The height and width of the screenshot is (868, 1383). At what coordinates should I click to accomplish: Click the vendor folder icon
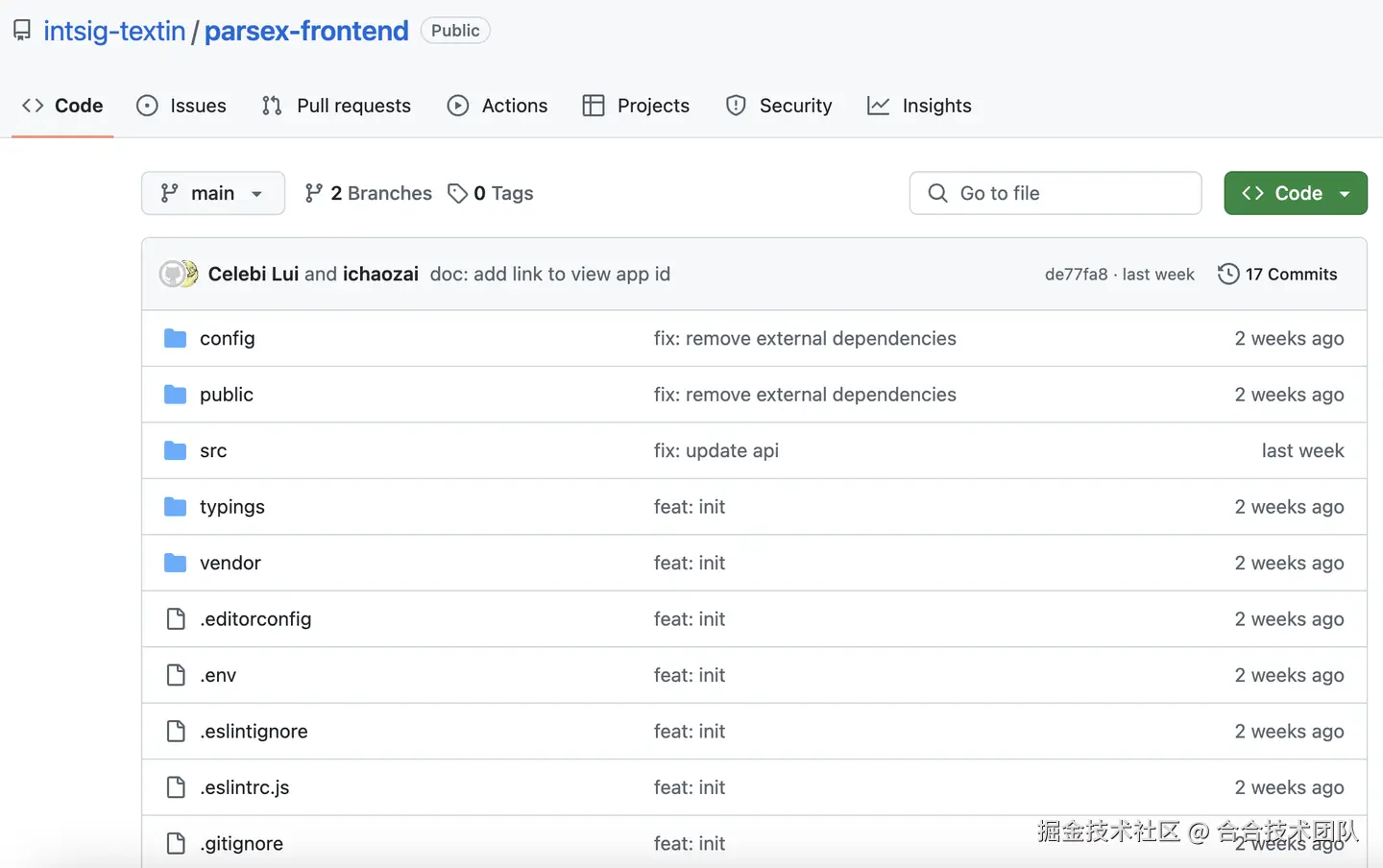[175, 564]
